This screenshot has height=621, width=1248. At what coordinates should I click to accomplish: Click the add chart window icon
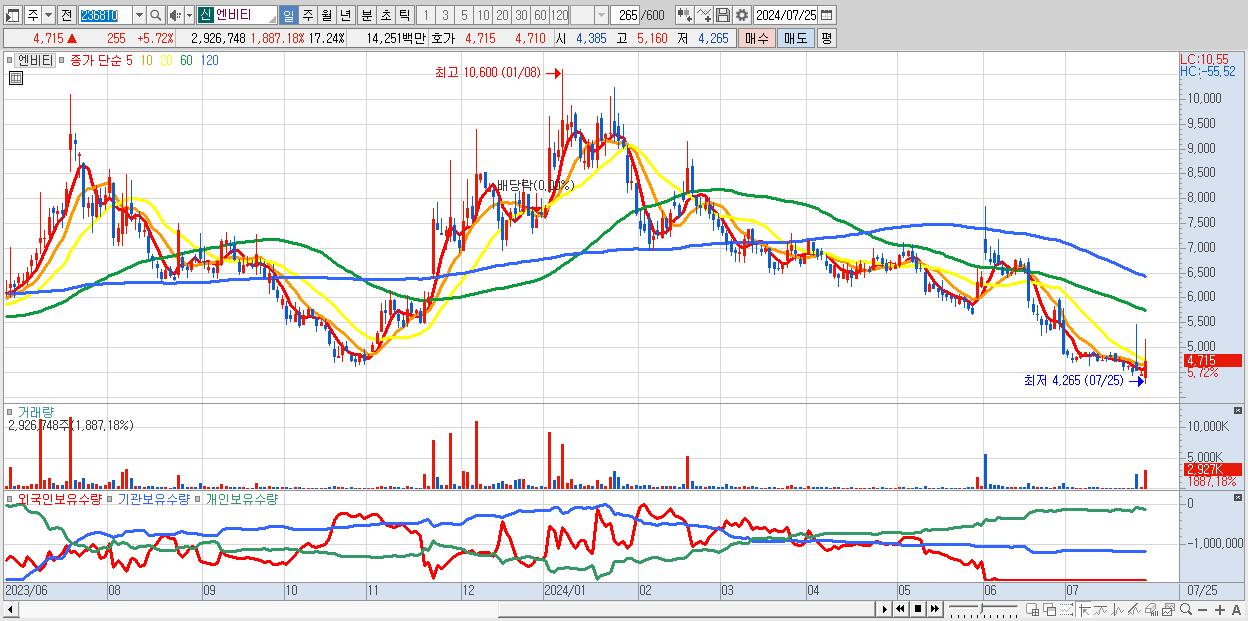[1033, 610]
